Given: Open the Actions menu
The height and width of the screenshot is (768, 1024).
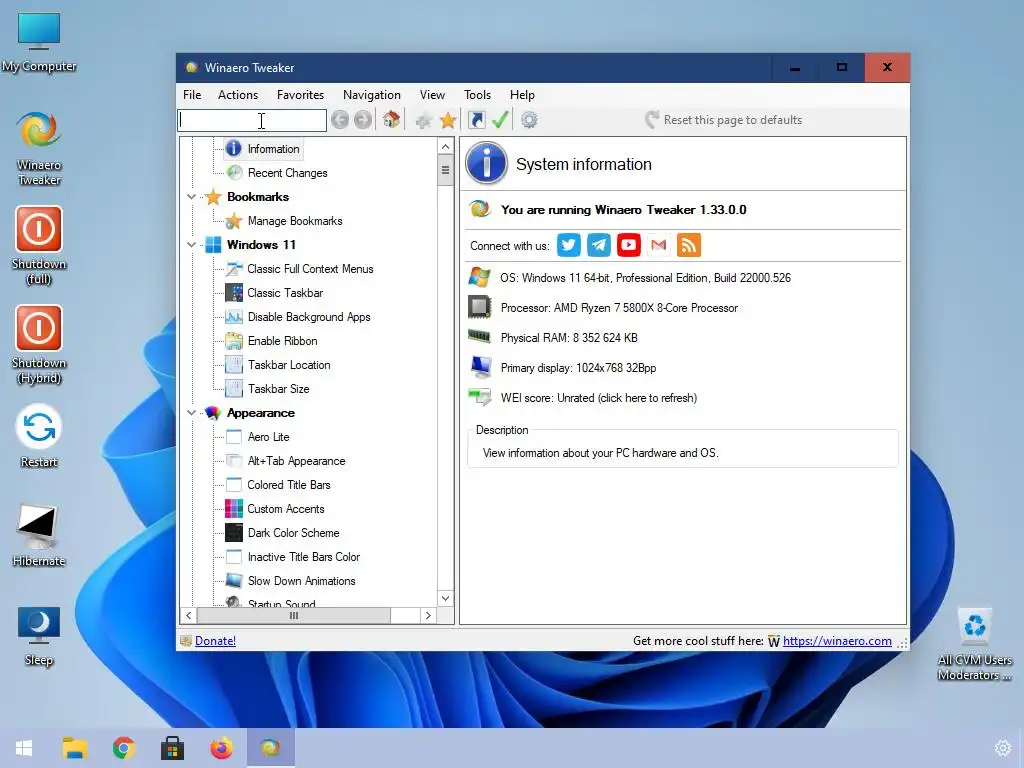Looking at the screenshot, I should point(238,95).
